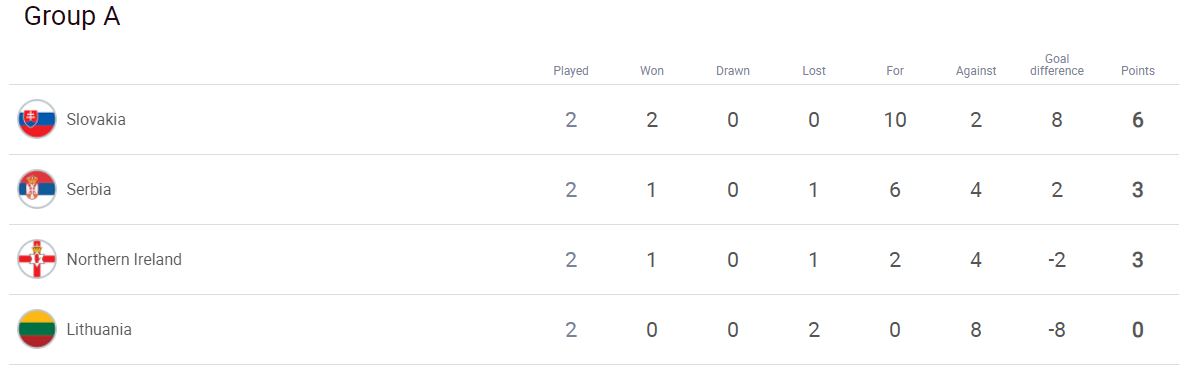The height and width of the screenshot is (370, 1184).
Task: Click the Northern Ireland flag icon
Action: click(37, 259)
